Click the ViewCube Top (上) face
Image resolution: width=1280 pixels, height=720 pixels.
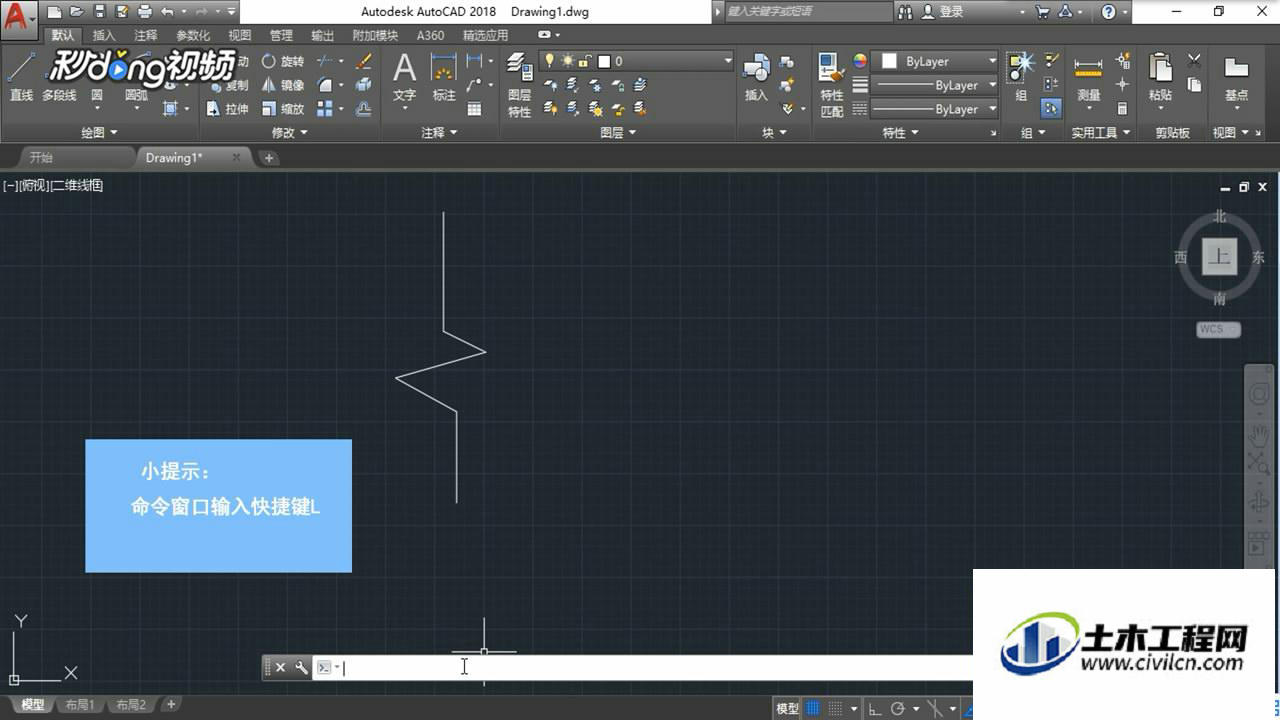coord(1219,256)
